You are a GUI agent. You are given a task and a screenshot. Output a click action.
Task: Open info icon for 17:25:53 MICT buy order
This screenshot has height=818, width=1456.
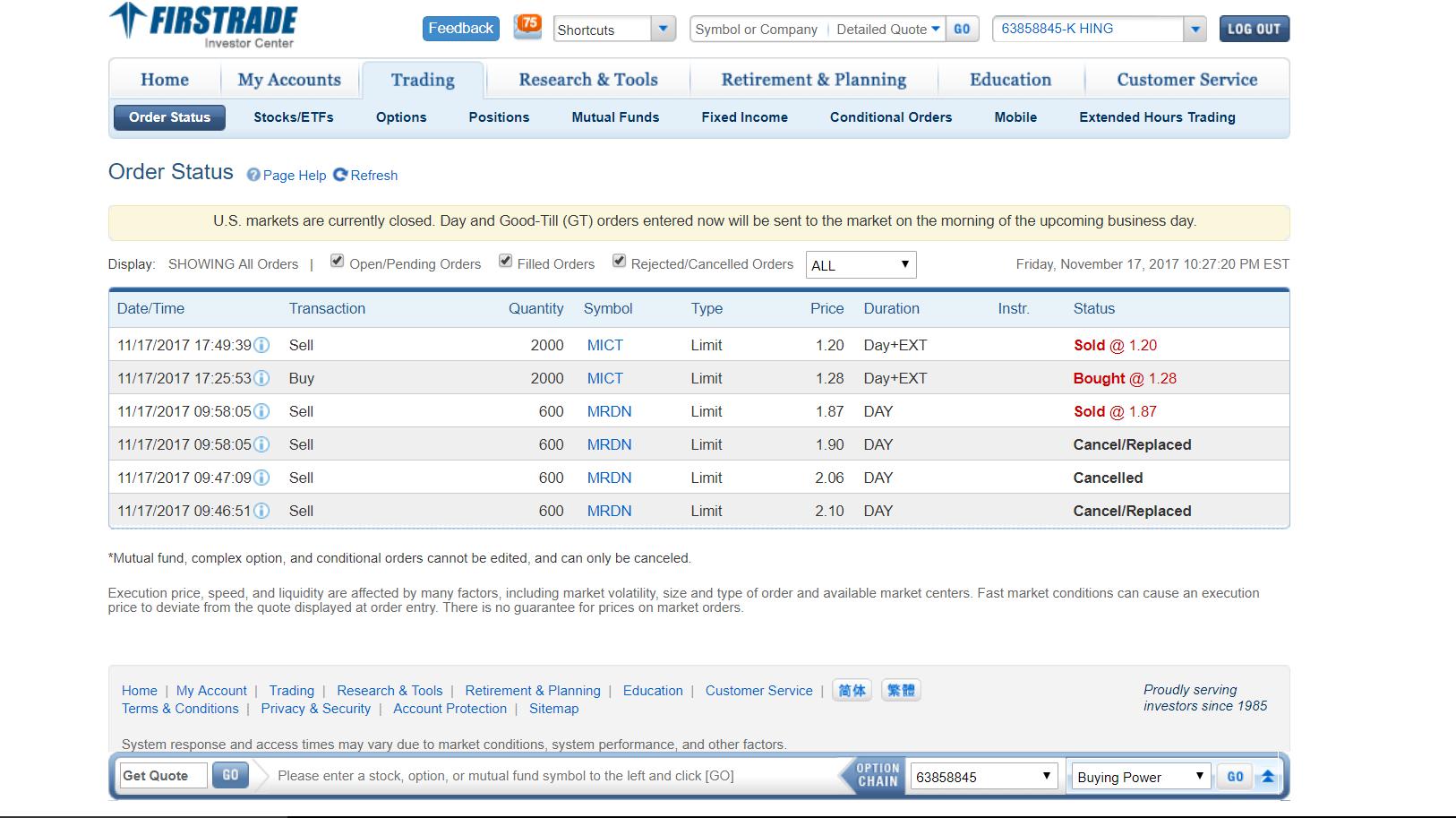261,378
